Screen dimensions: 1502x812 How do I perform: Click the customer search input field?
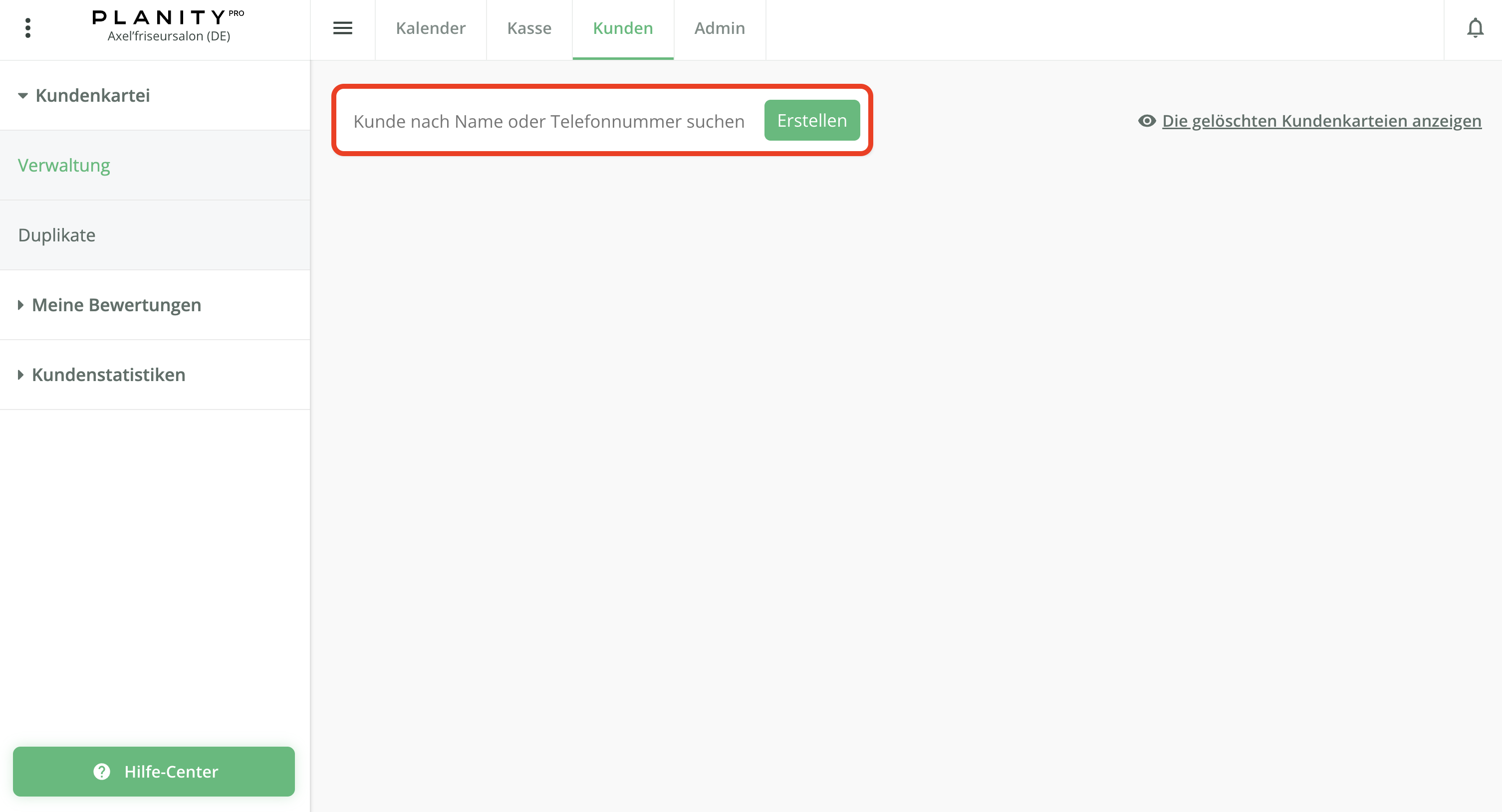pos(548,120)
